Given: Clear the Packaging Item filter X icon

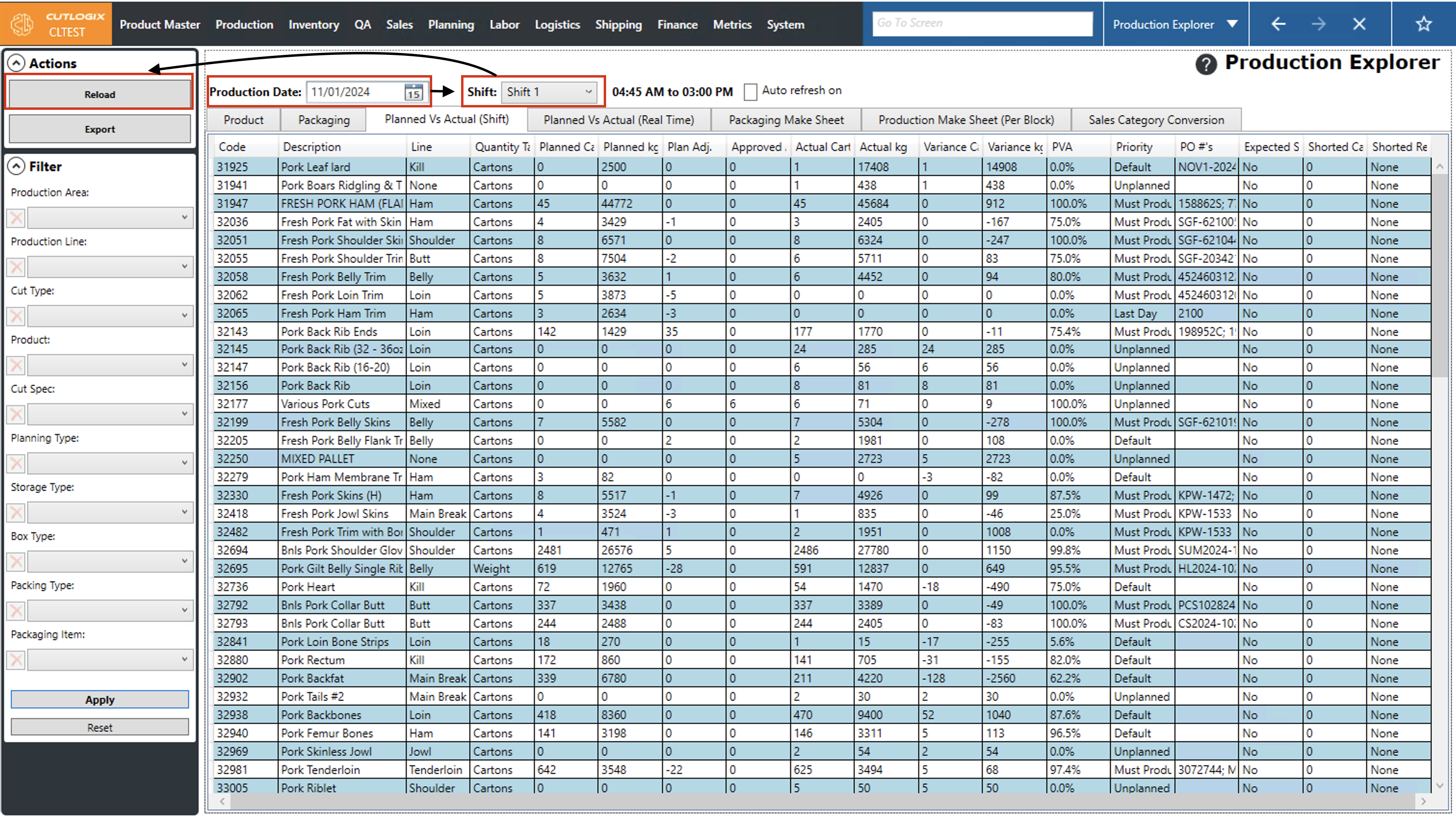Looking at the screenshot, I should pos(16,659).
